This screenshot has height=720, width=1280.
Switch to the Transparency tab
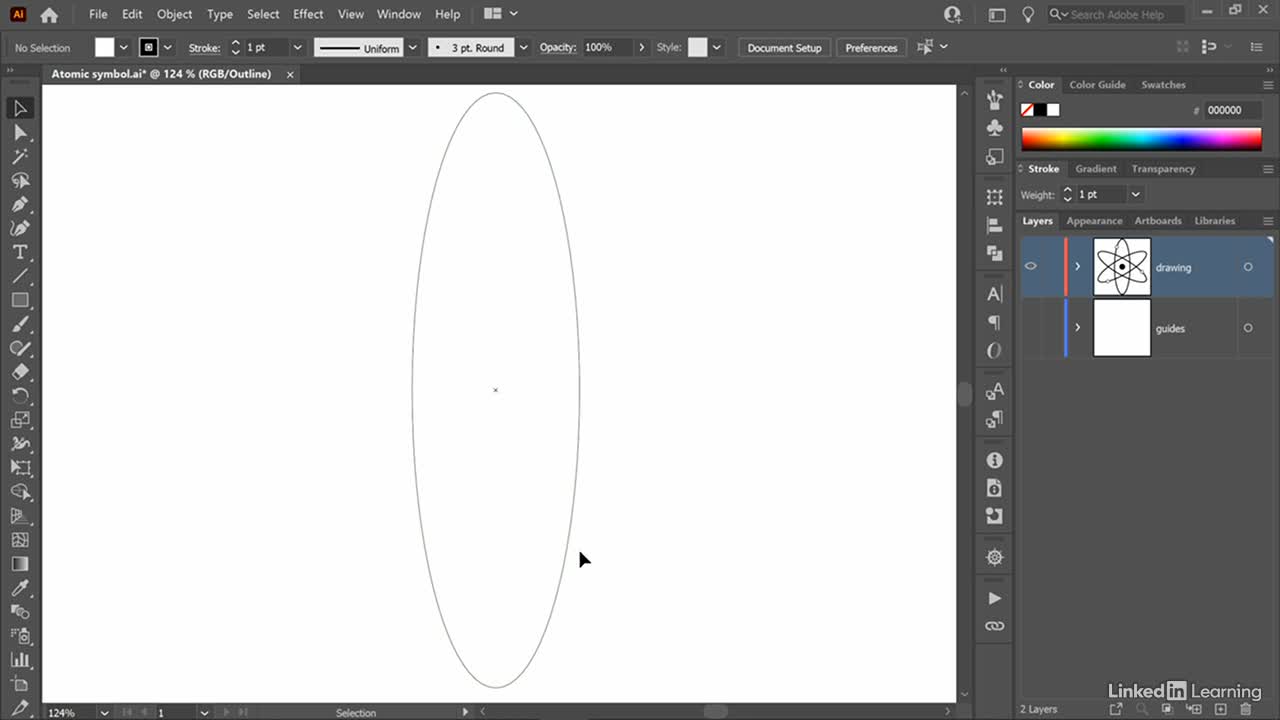click(1163, 169)
